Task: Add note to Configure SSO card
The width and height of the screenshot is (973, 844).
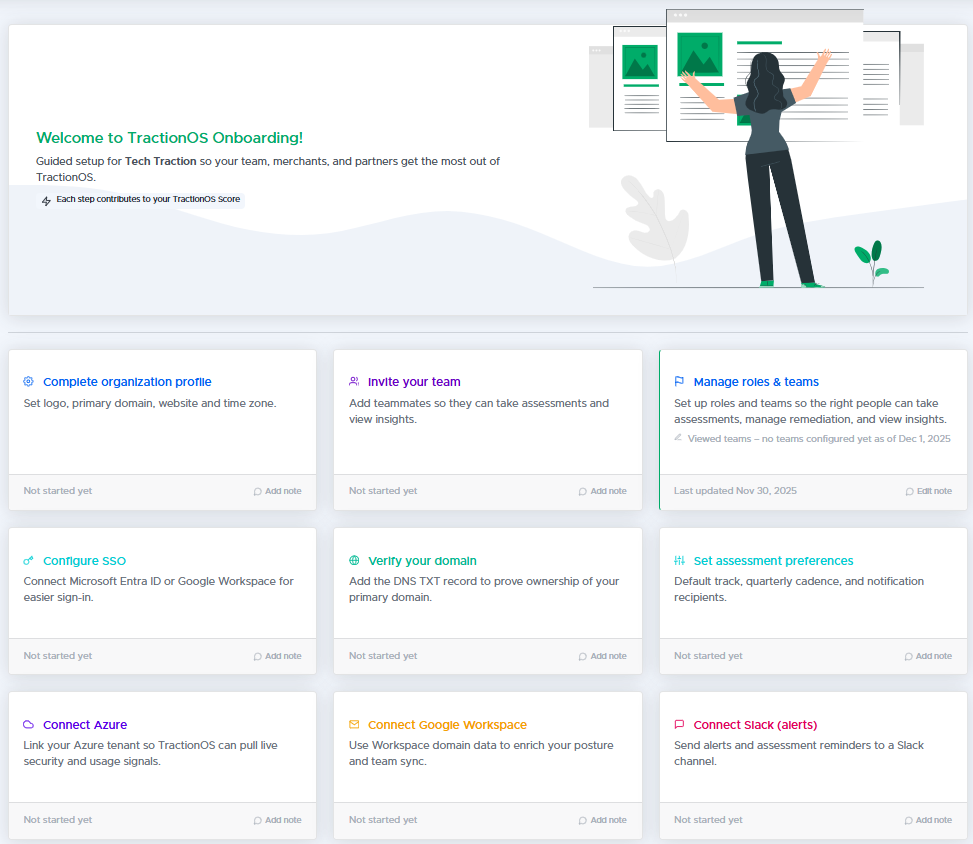Action: point(277,656)
